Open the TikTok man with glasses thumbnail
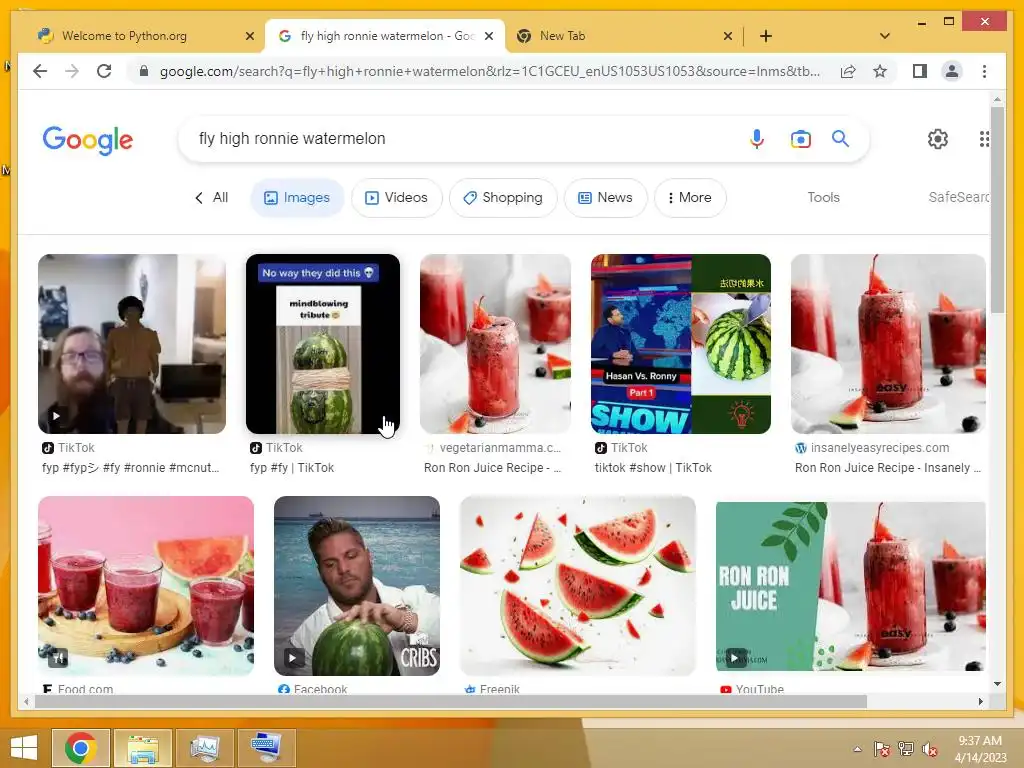This screenshot has height=768, width=1024. pyautogui.click(x=132, y=344)
